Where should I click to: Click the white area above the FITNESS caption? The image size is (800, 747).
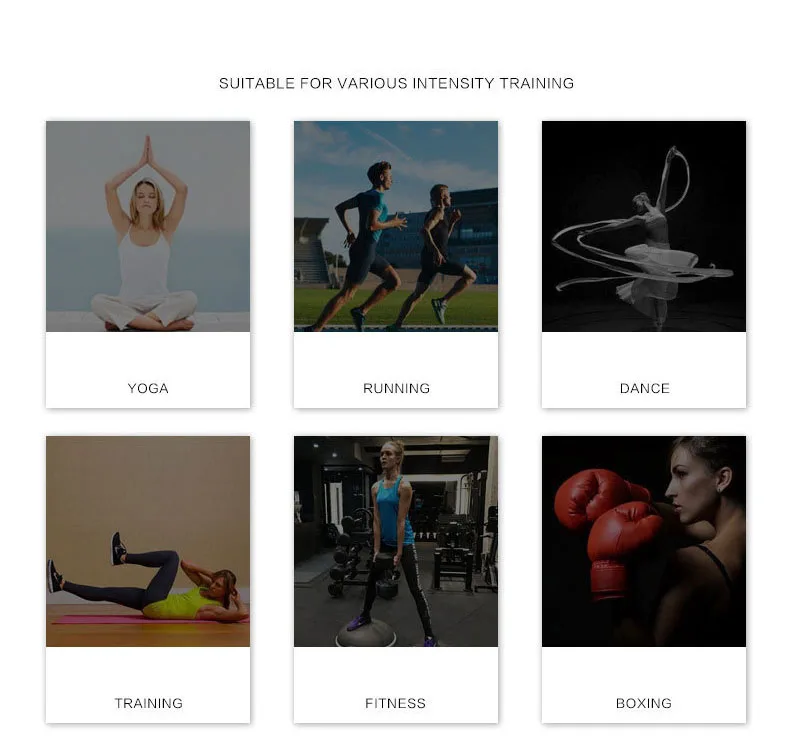[396, 670]
